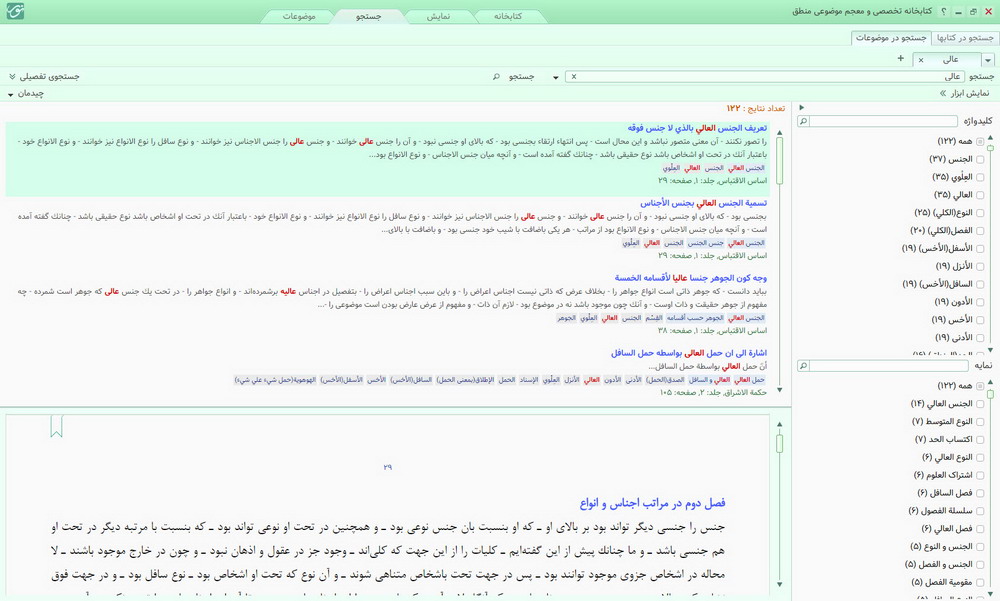This screenshot has height=601, width=1000.
Task: Open the چیدمان layout dropdown
Action: tap(26, 94)
